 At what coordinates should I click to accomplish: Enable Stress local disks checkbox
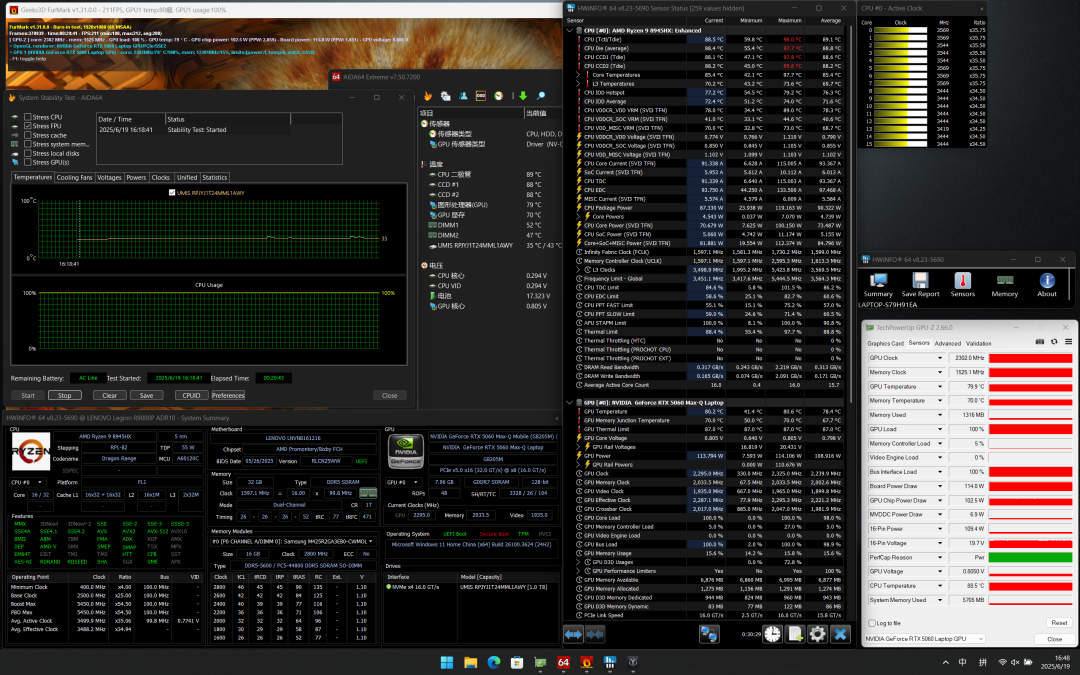[28, 153]
